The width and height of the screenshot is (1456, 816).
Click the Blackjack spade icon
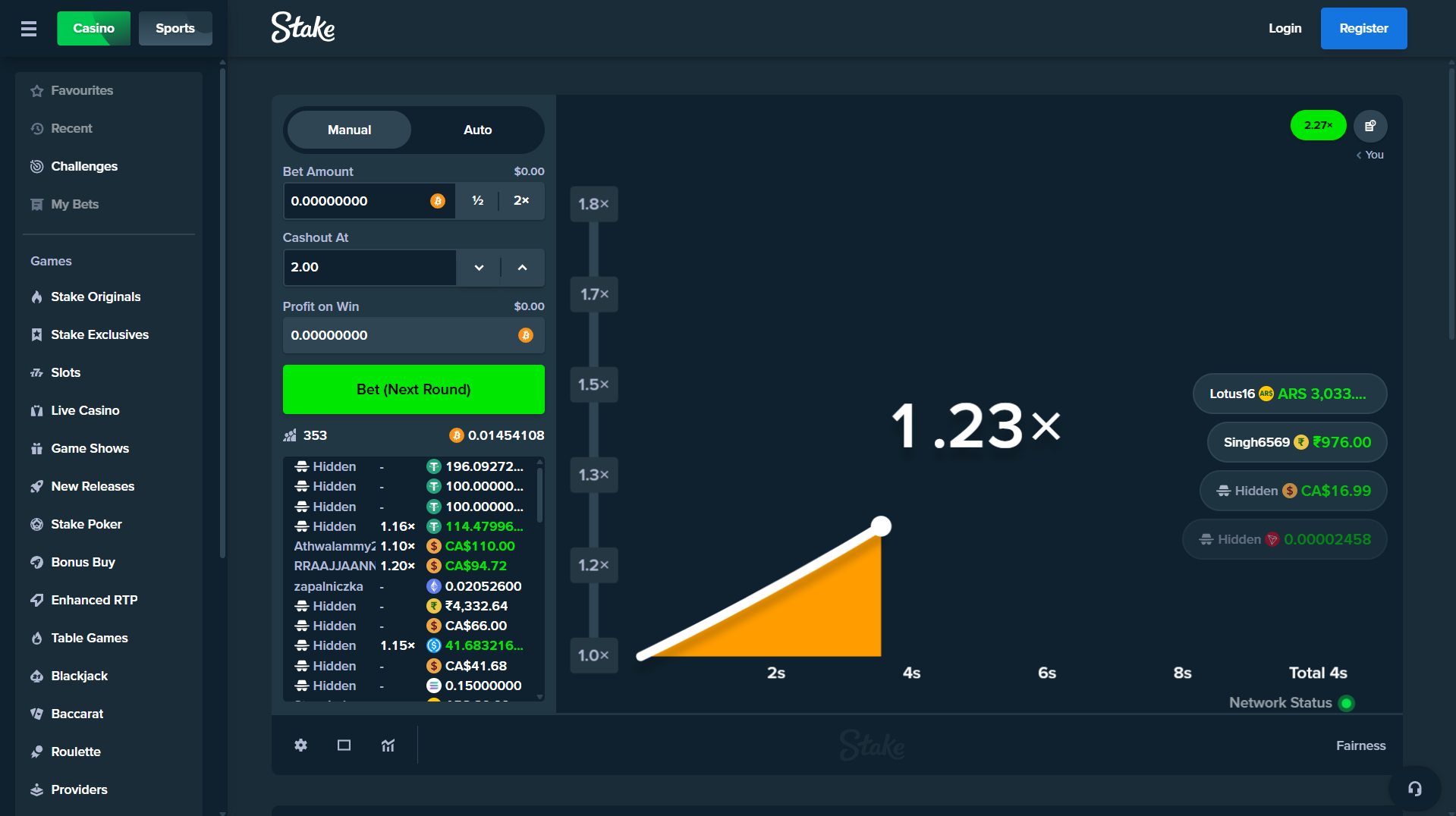[36, 676]
